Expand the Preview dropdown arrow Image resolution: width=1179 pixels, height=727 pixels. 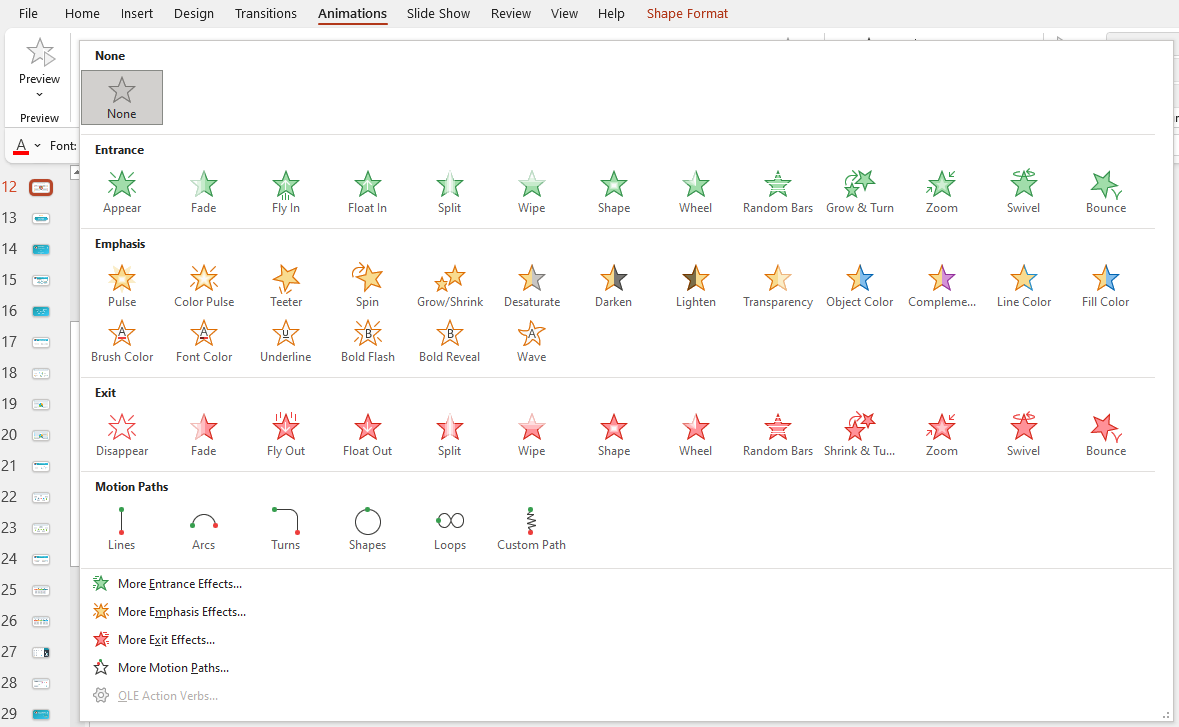click(40, 95)
